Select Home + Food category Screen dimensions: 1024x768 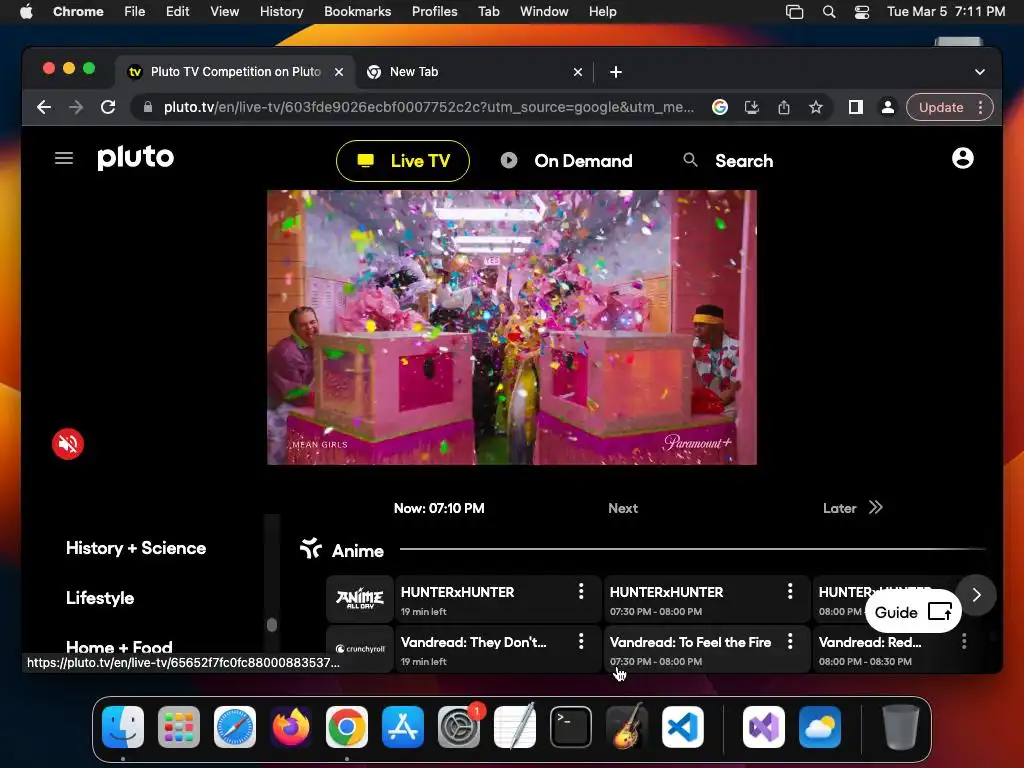(x=119, y=647)
